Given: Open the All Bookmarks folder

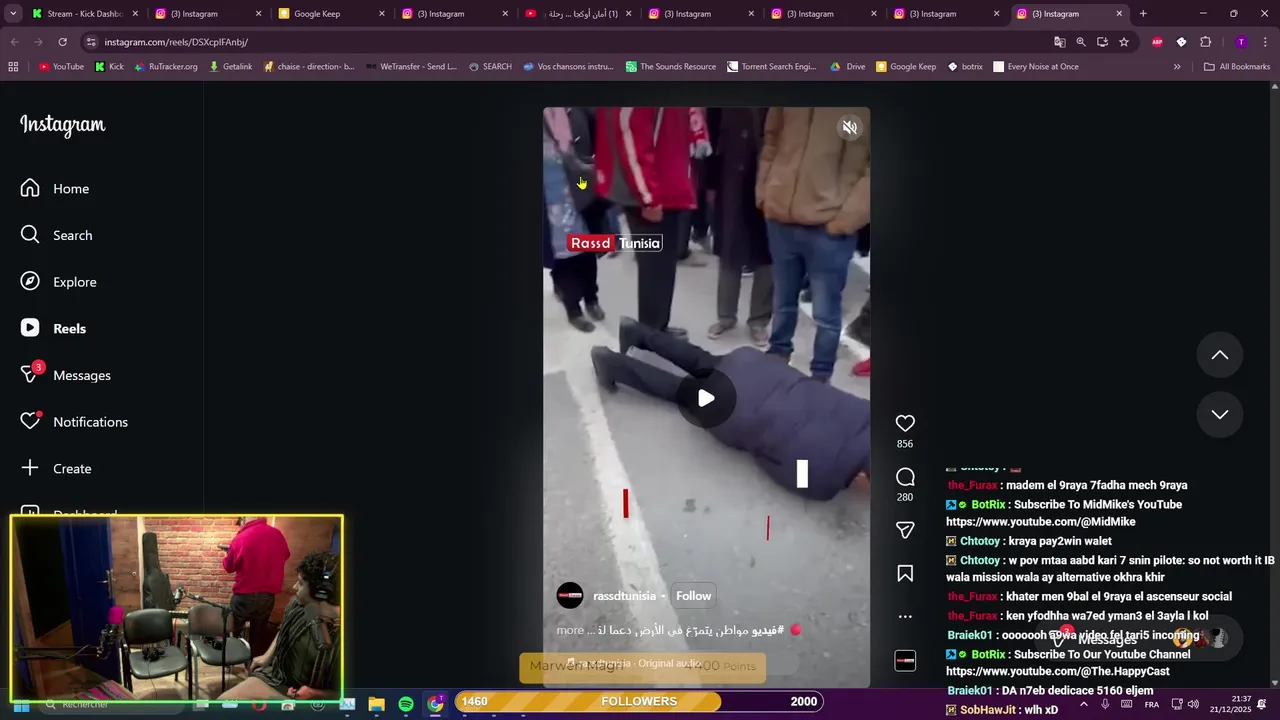Looking at the screenshot, I should (x=1237, y=67).
